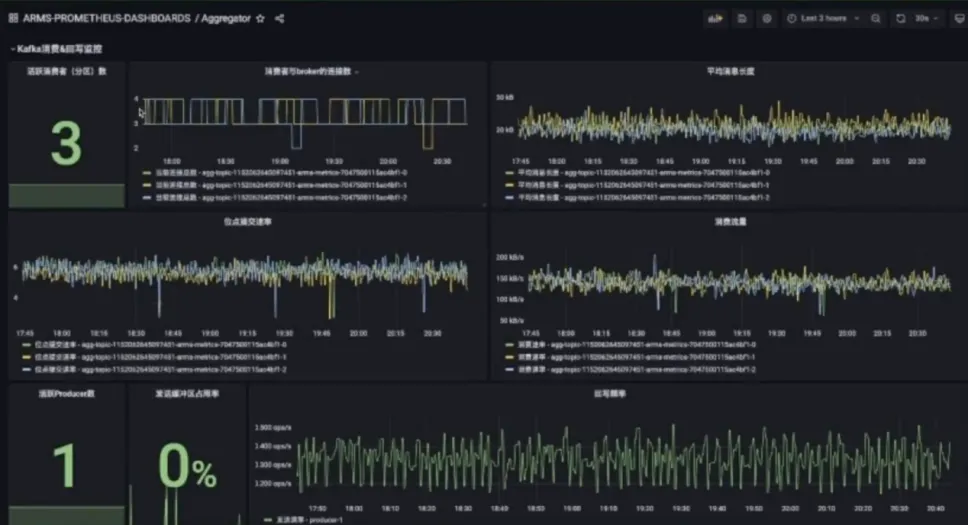Open the 回写频率 panel title menu

(609, 393)
